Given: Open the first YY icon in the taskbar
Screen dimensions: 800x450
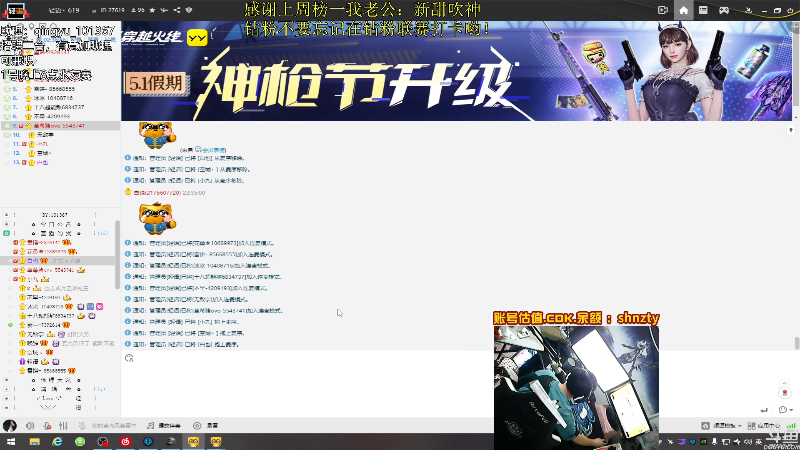Looking at the screenshot, I should [193, 441].
